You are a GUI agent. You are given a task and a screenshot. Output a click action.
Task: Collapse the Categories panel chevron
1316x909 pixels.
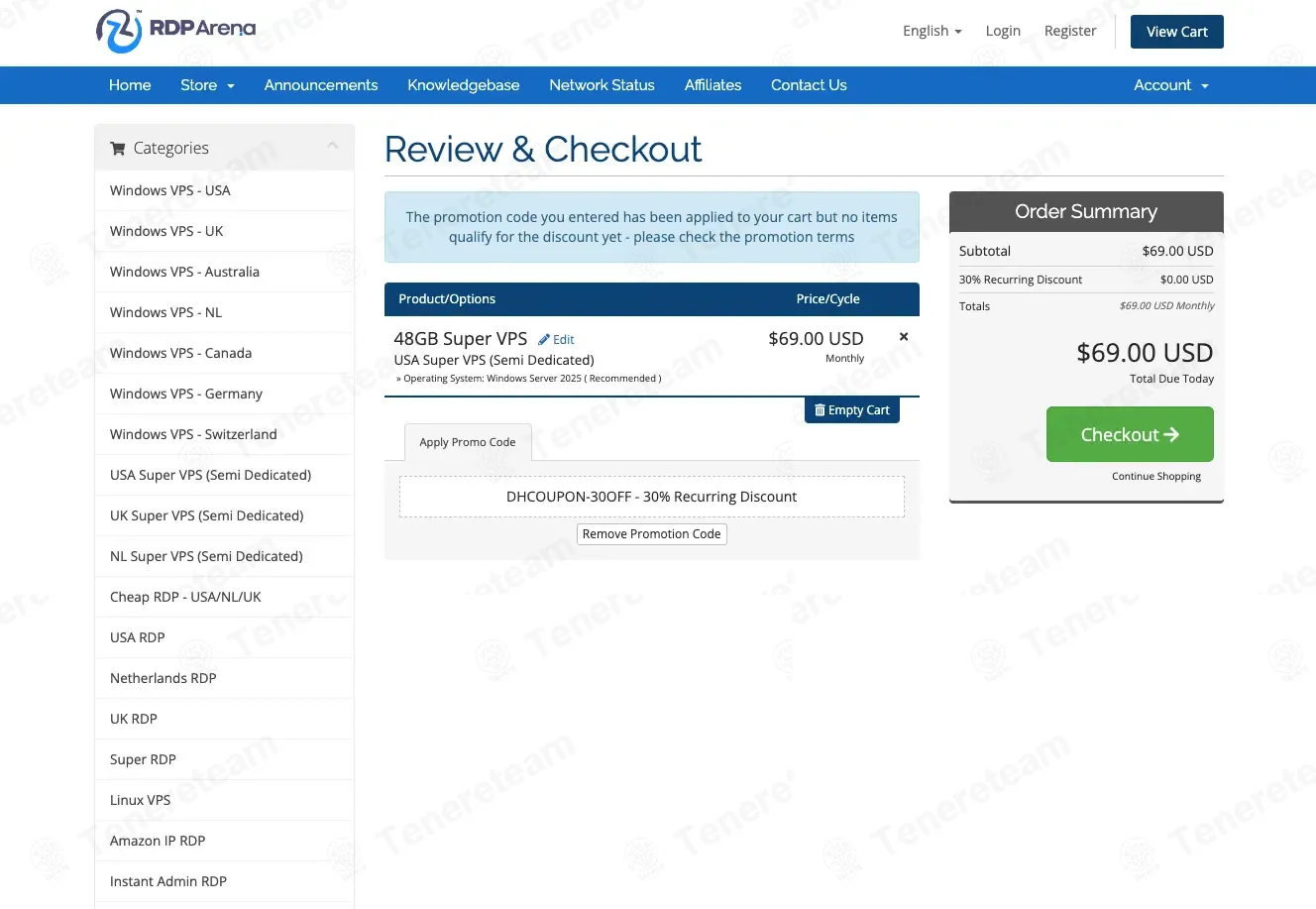[333, 147]
